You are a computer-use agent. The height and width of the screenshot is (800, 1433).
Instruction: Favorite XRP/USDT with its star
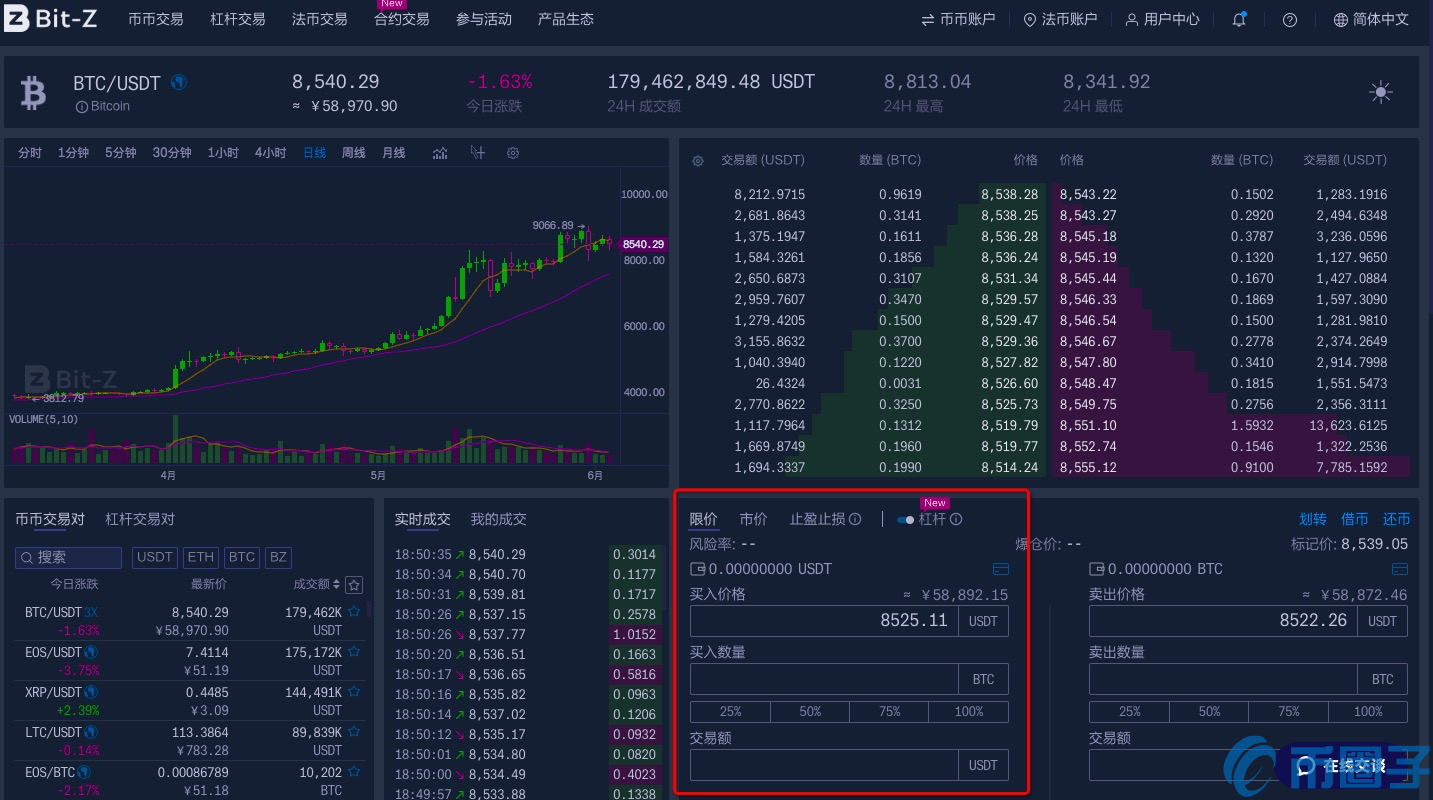[354, 691]
